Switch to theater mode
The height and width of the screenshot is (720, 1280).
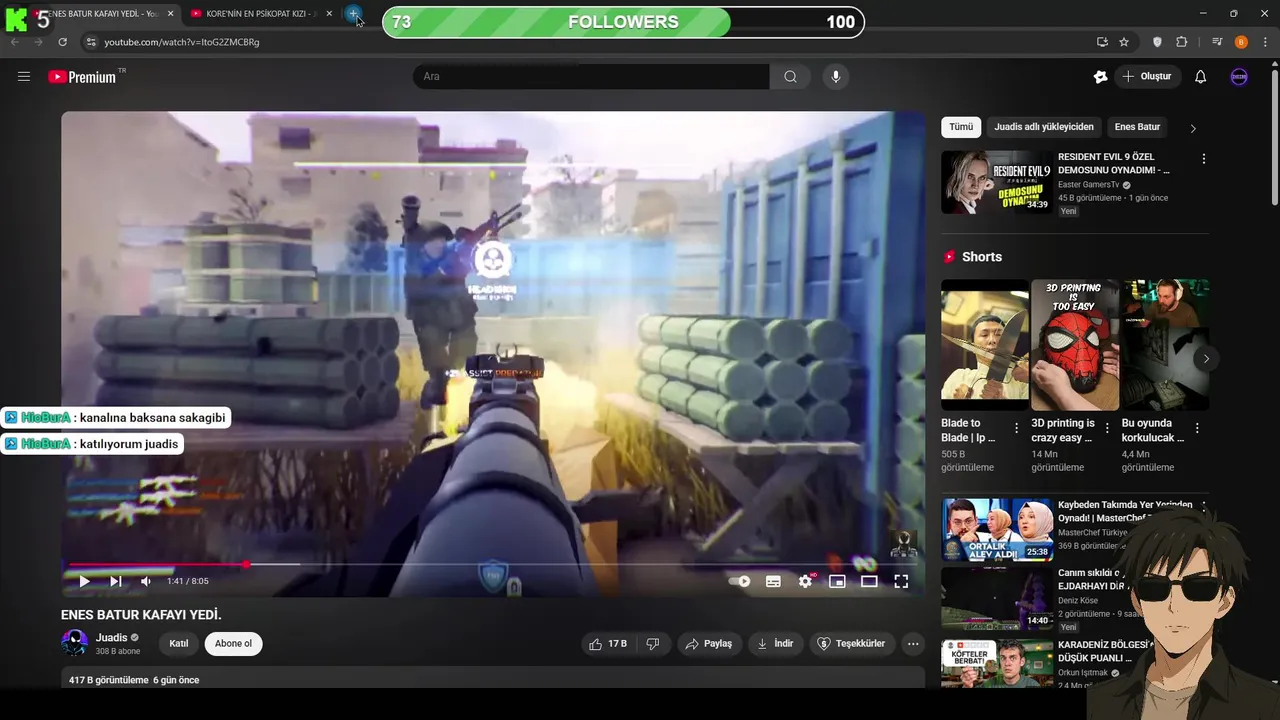pos(869,581)
